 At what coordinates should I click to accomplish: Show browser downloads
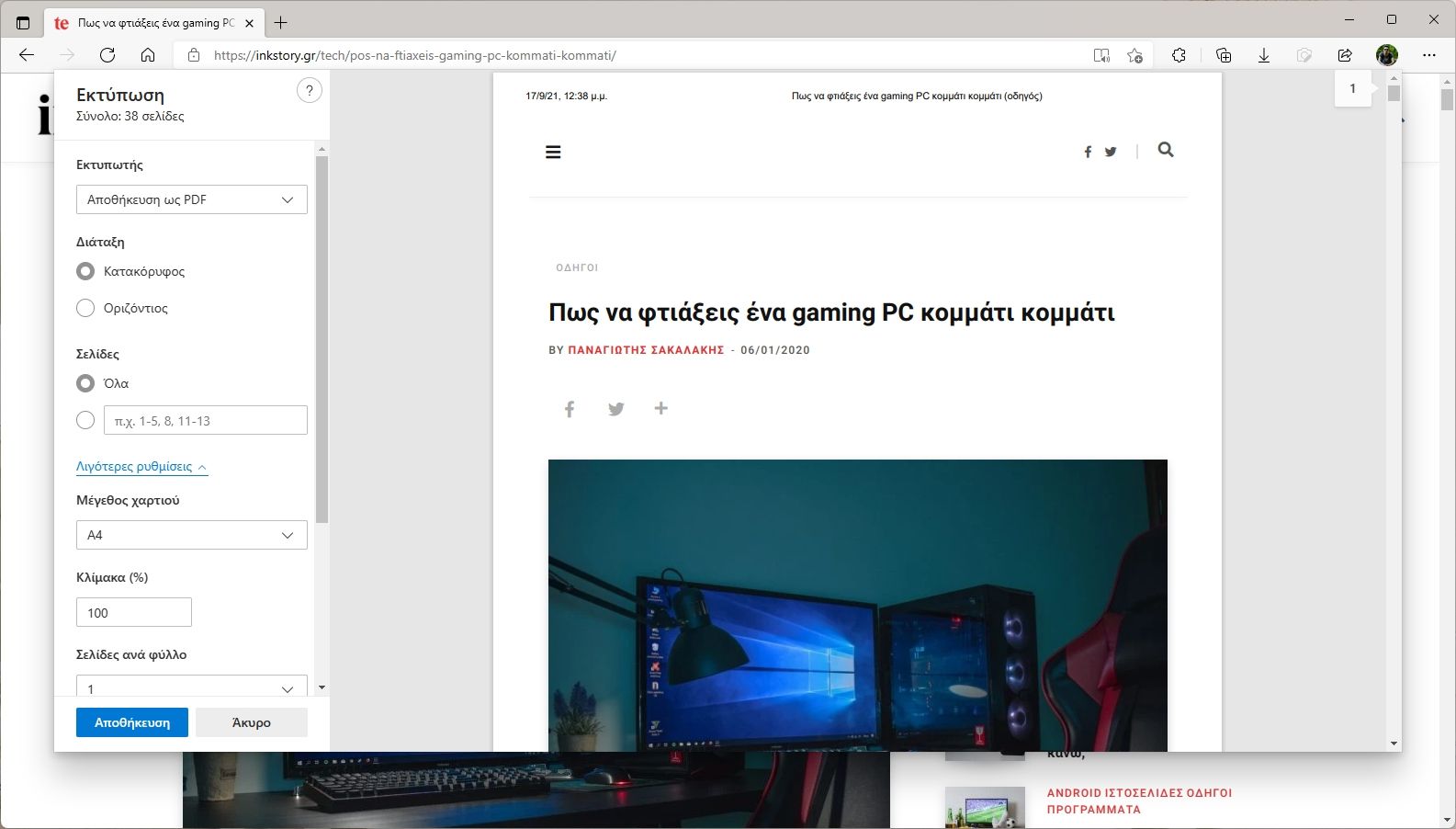point(1264,55)
